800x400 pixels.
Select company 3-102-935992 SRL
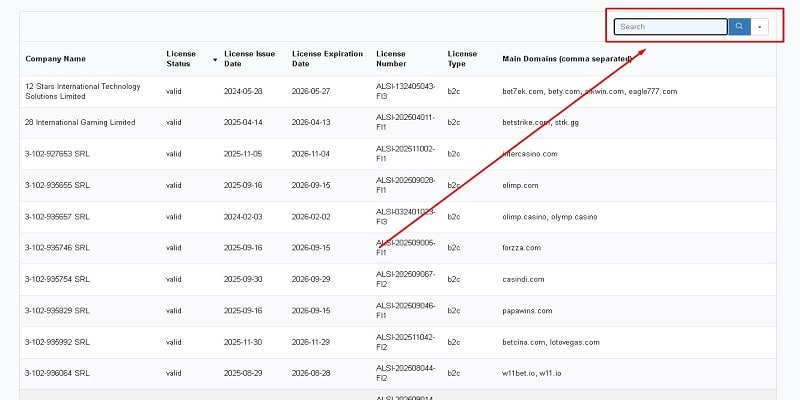[57, 342]
